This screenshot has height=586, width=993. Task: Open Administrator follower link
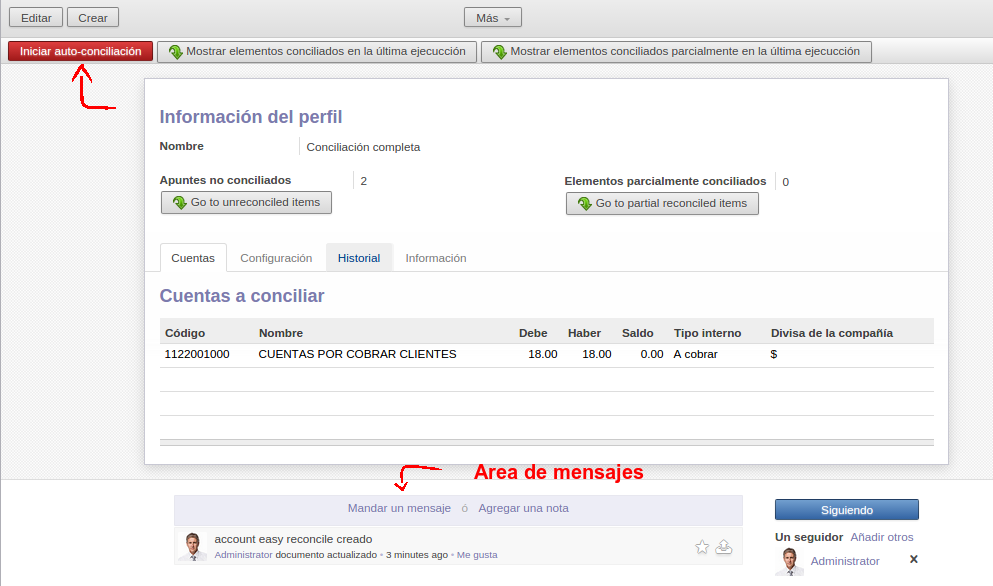(x=845, y=561)
